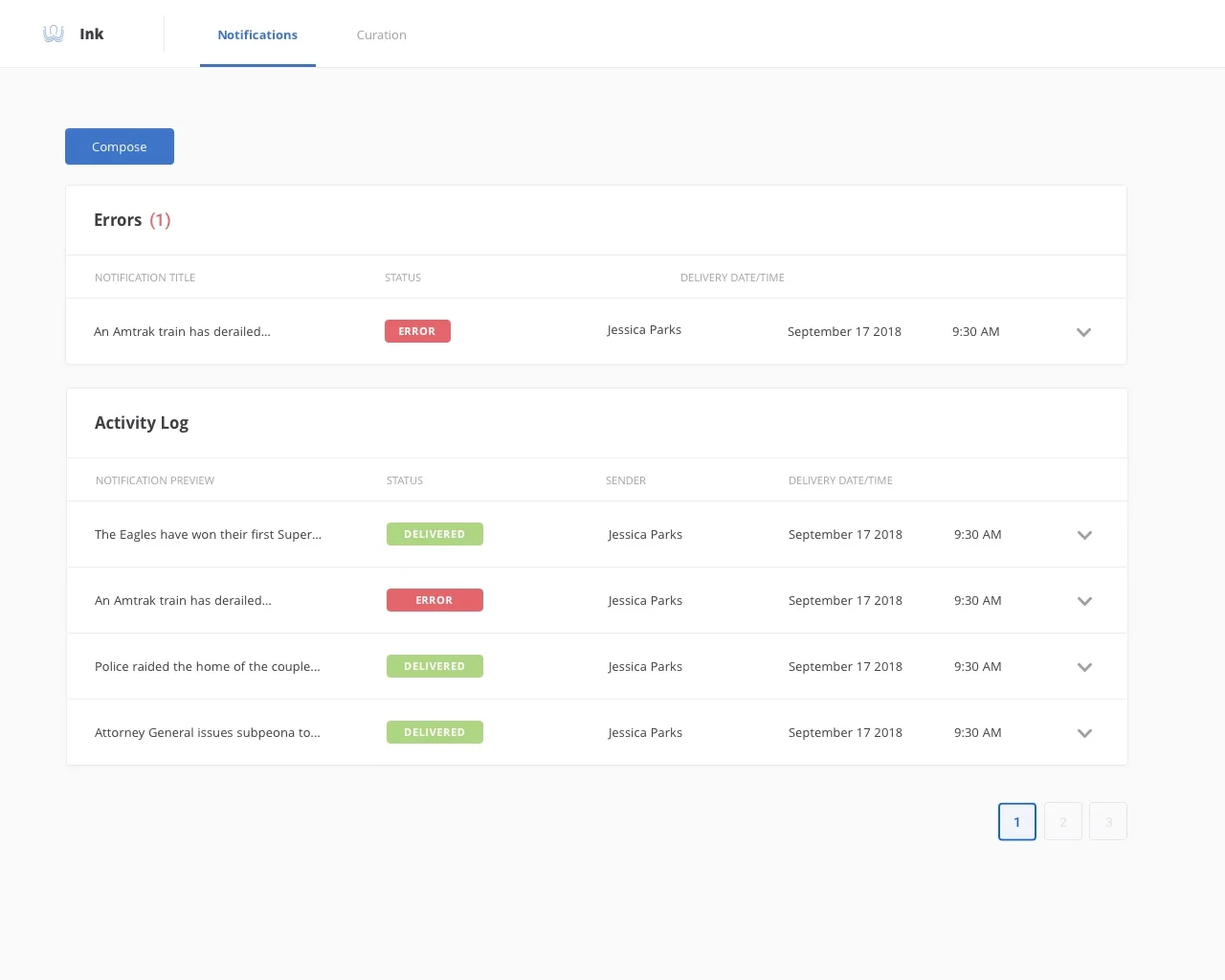Expand the Police raided notification row
This screenshot has height=980, width=1225.
1084,667
